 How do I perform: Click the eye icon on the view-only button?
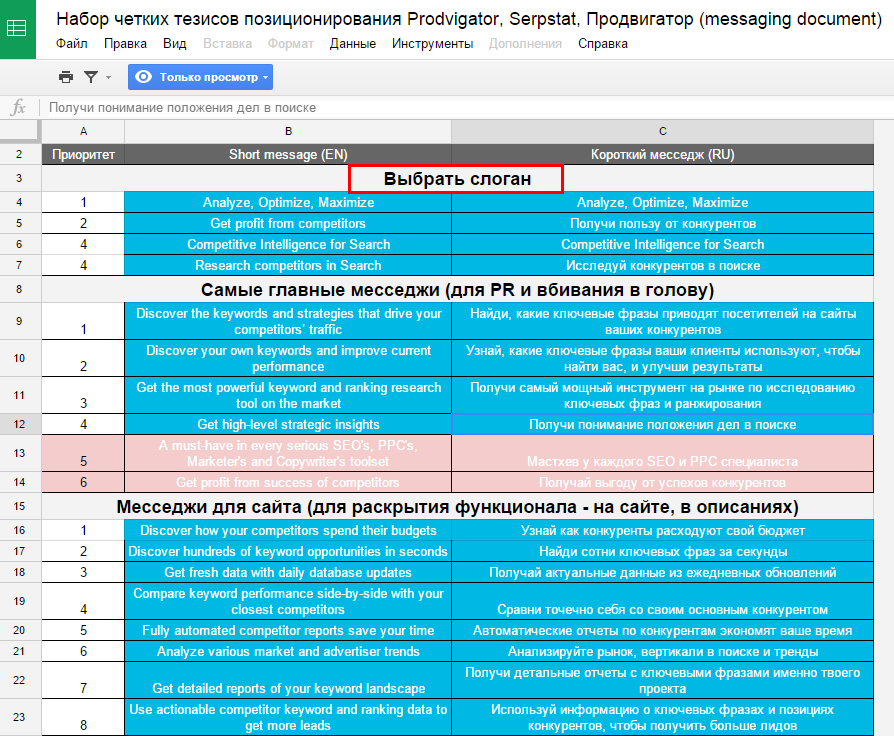click(x=143, y=77)
